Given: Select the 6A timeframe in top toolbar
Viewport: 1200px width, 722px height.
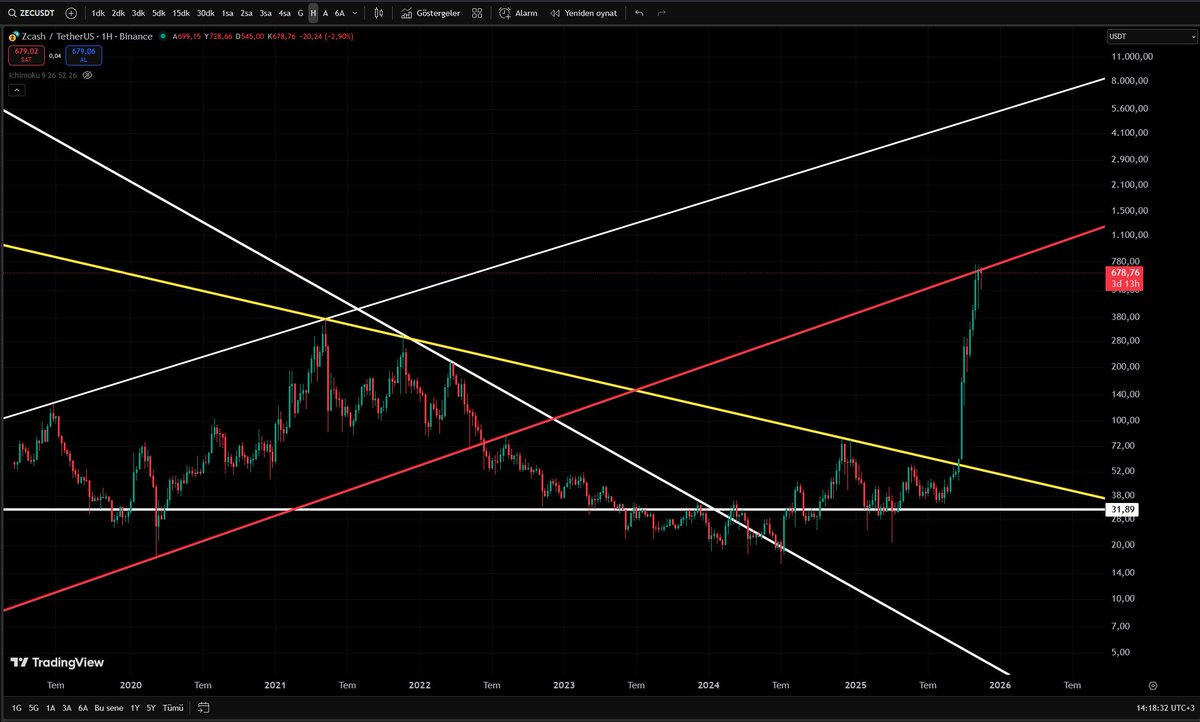Looking at the screenshot, I should coord(340,14).
